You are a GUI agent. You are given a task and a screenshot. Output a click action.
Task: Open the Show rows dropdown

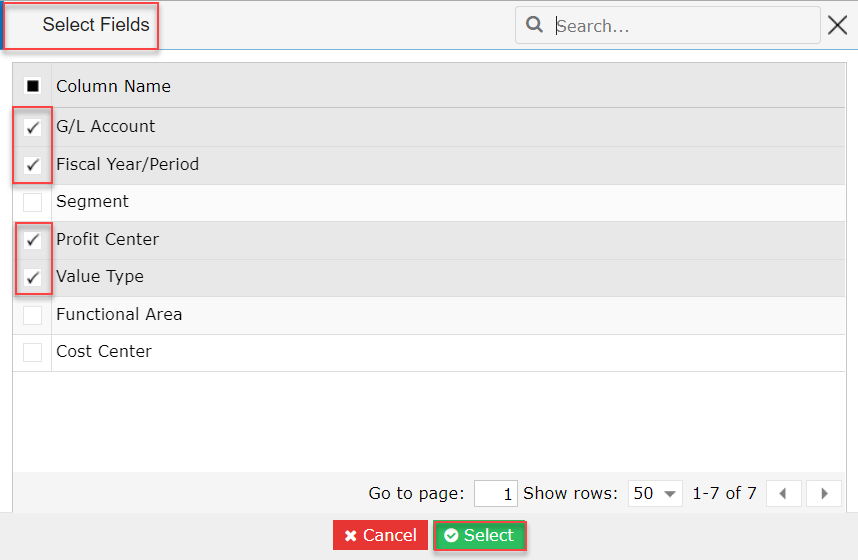655,493
